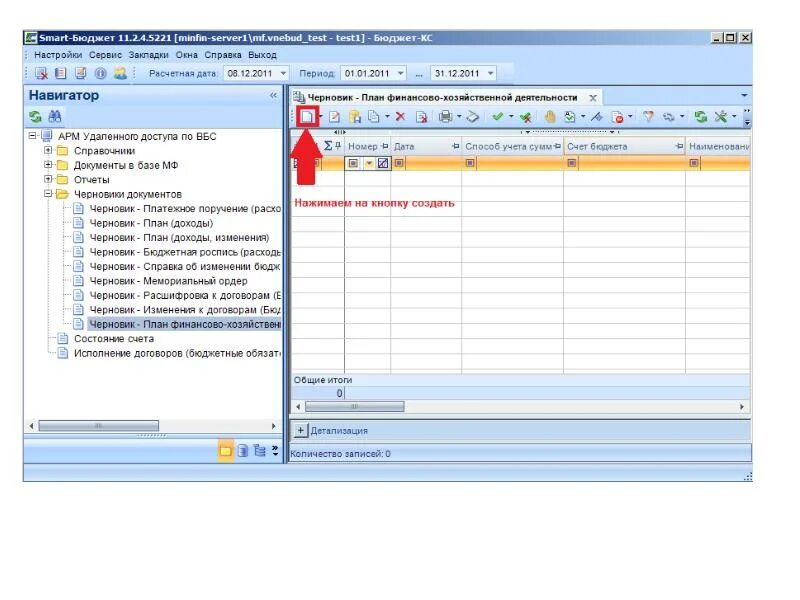Open the Закладки menu
The width and height of the screenshot is (800, 600).
click(x=148, y=55)
